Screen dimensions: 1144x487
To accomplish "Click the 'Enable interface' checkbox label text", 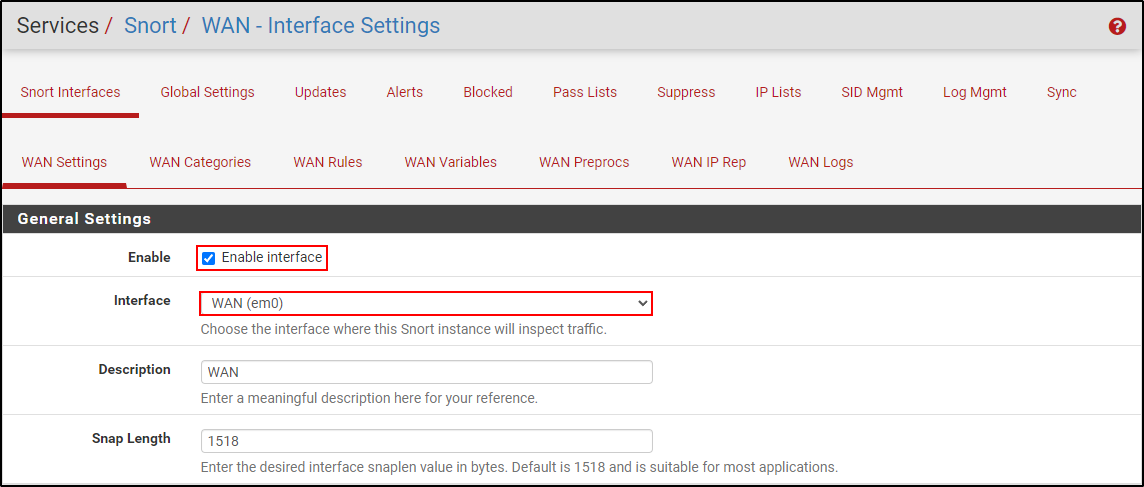I will click(271, 258).
